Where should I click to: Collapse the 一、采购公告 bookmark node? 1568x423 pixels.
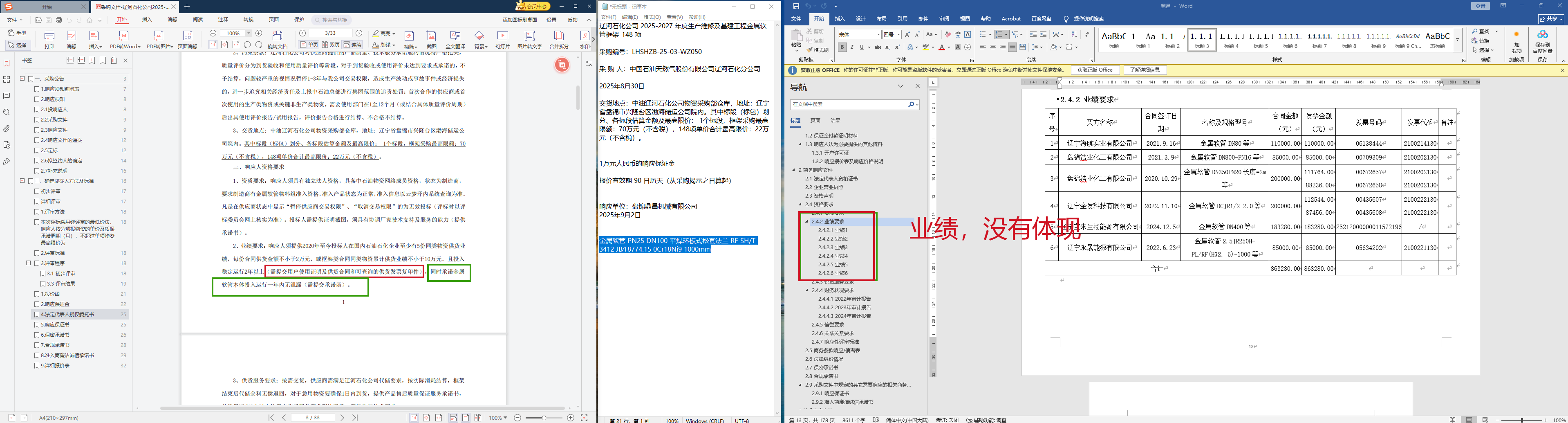22,79
